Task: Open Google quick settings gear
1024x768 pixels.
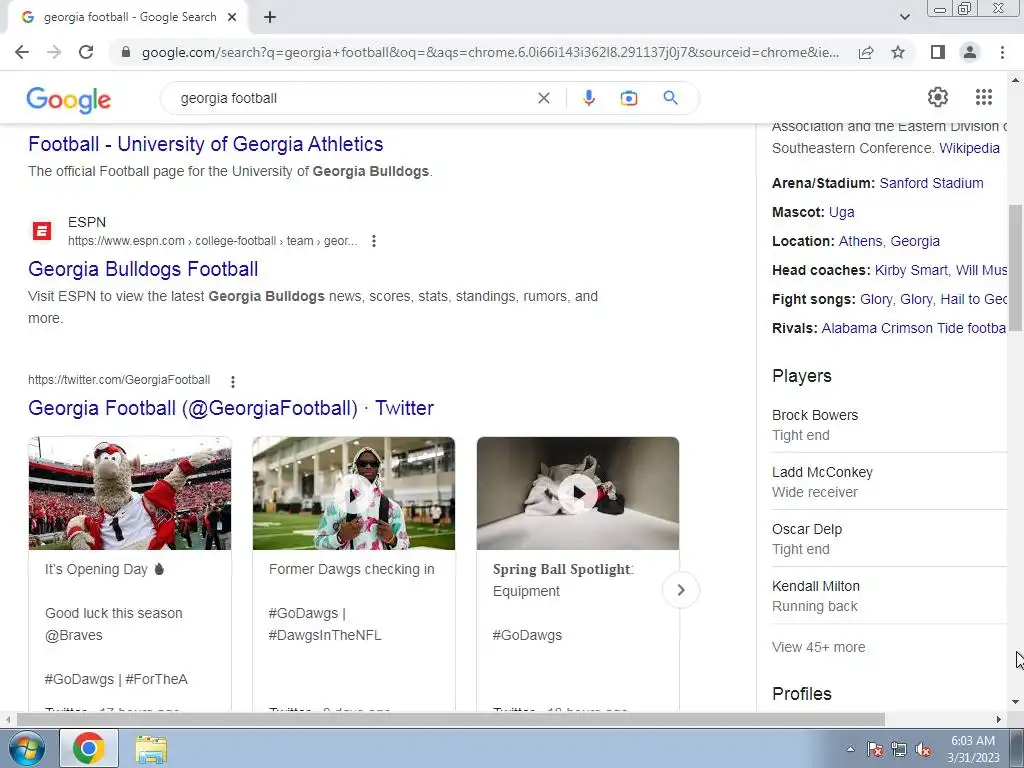Action: (938, 97)
